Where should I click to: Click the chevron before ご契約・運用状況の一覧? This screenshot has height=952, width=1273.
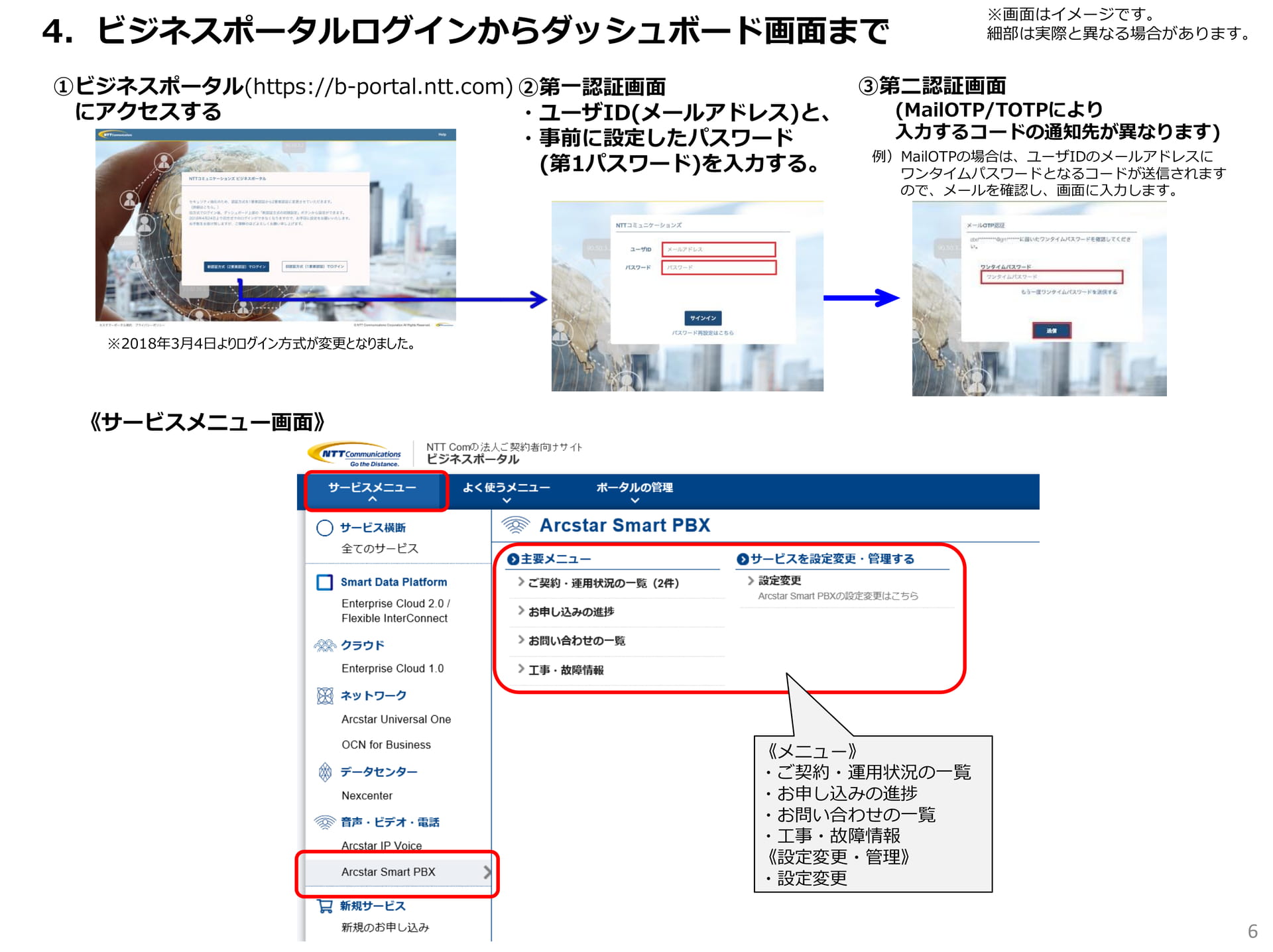[x=521, y=582]
